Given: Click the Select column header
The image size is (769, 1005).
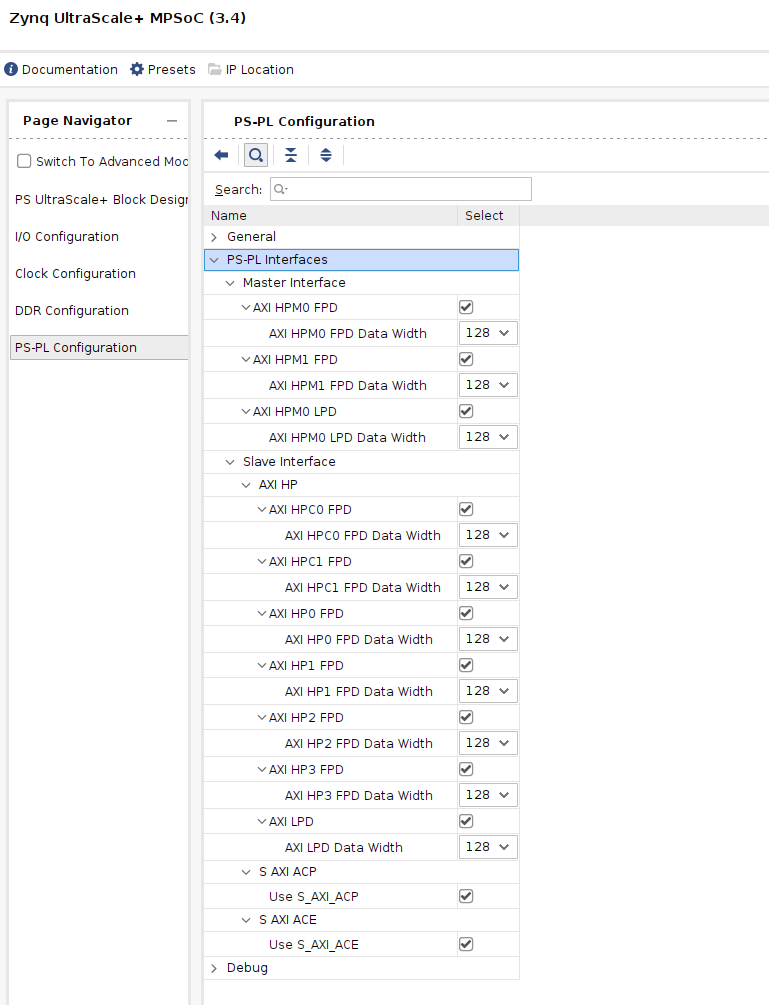Looking at the screenshot, I should click(488, 216).
